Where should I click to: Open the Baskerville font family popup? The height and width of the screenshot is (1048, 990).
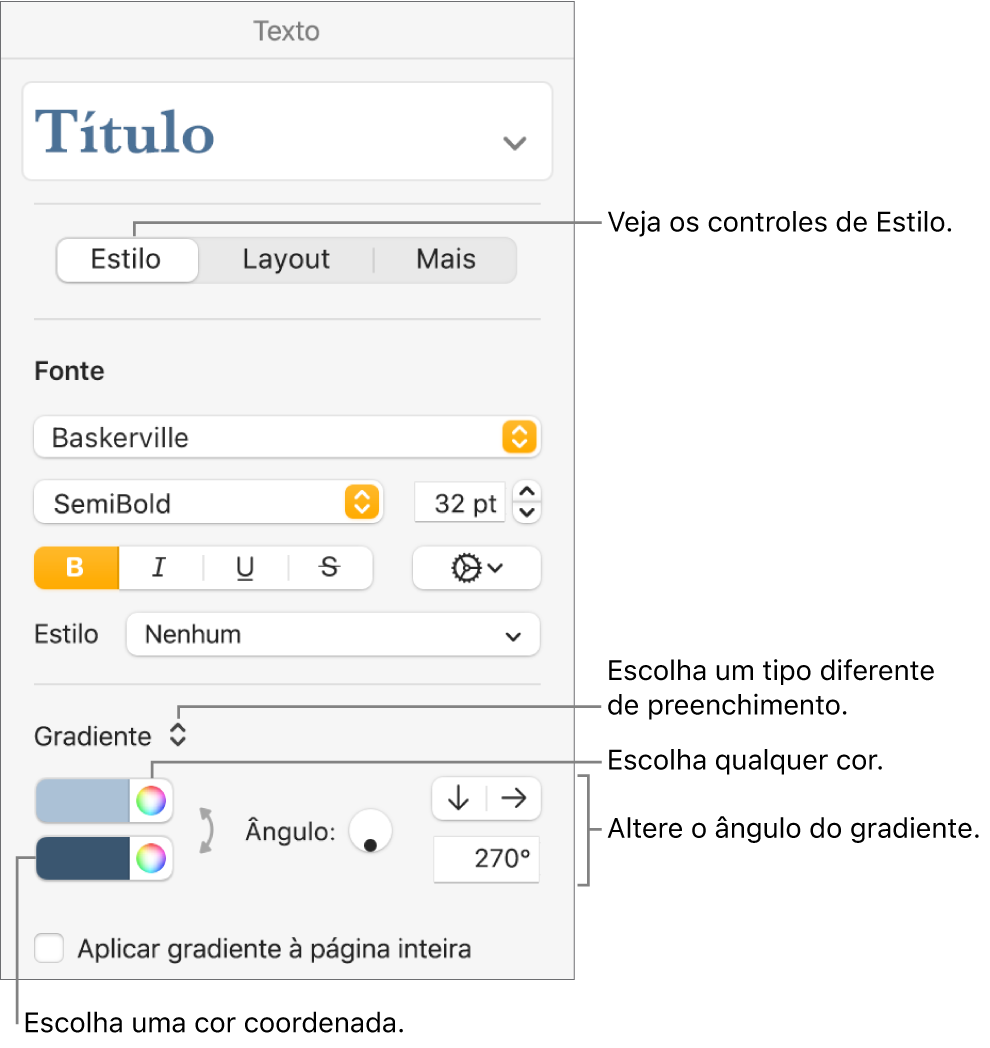point(287,438)
